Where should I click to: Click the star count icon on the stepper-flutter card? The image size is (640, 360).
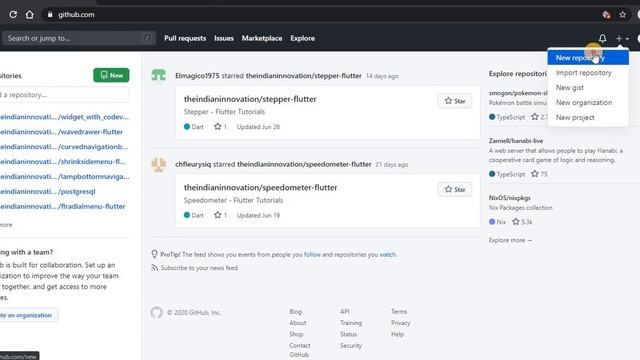tap(218, 127)
